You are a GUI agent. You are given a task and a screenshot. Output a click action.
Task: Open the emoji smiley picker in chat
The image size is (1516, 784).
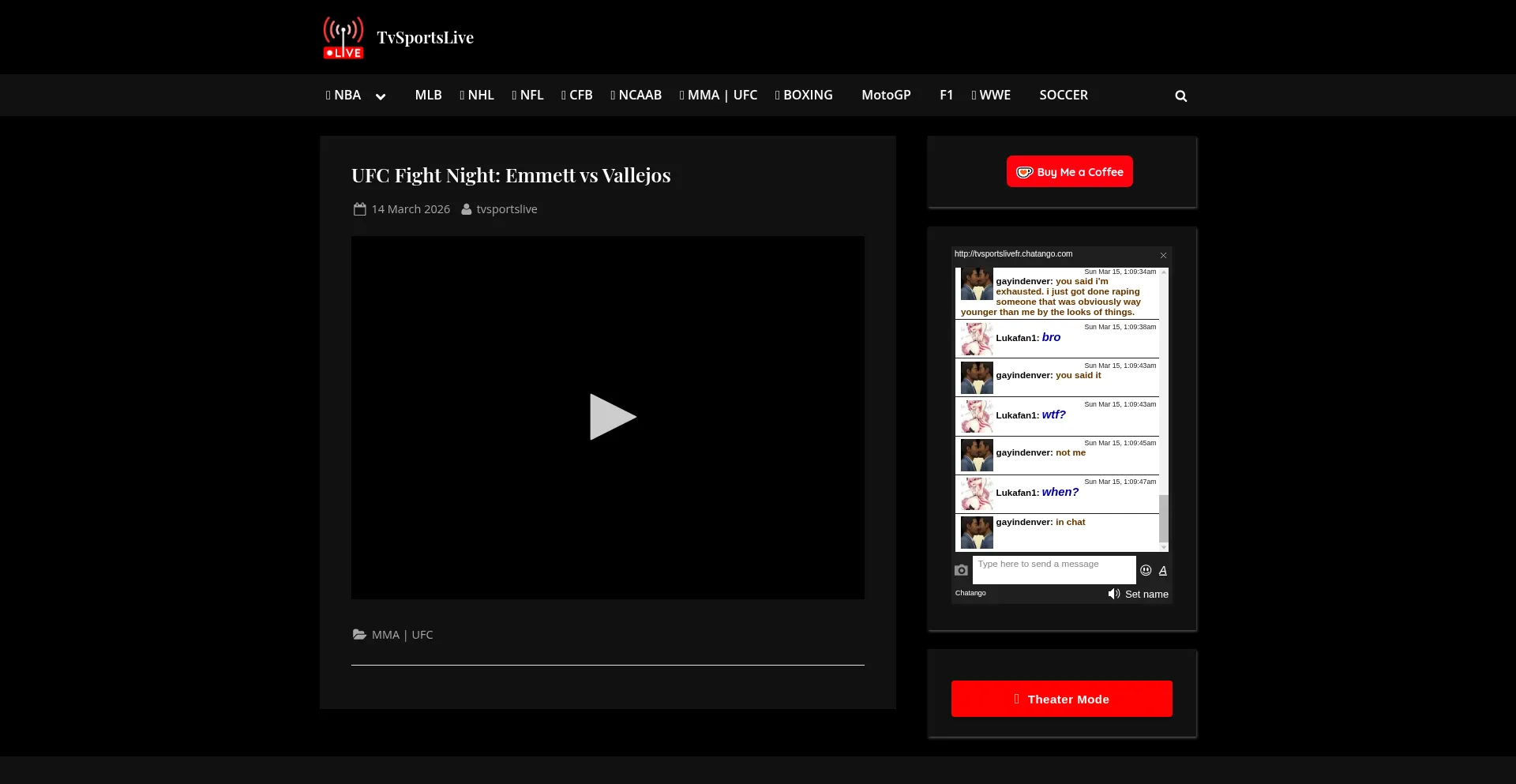(x=1146, y=570)
